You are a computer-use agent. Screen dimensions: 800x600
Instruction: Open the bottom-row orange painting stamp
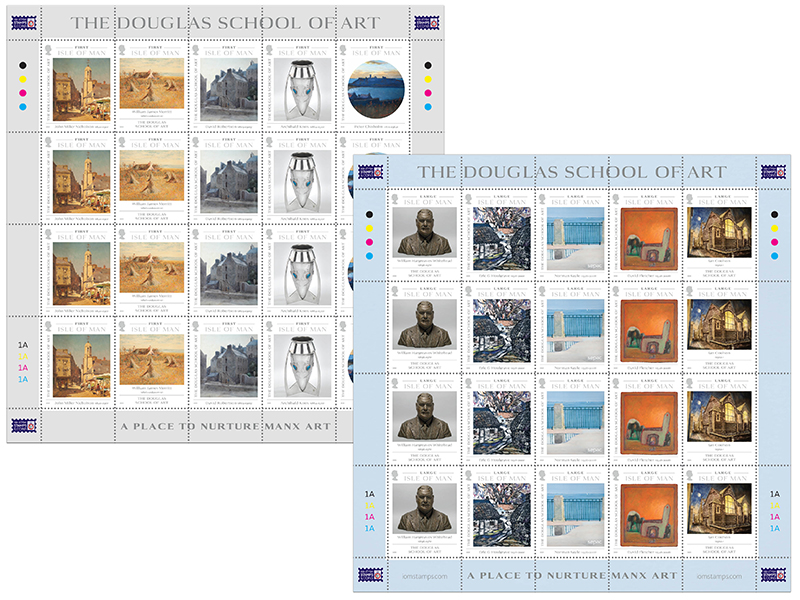click(x=646, y=512)
